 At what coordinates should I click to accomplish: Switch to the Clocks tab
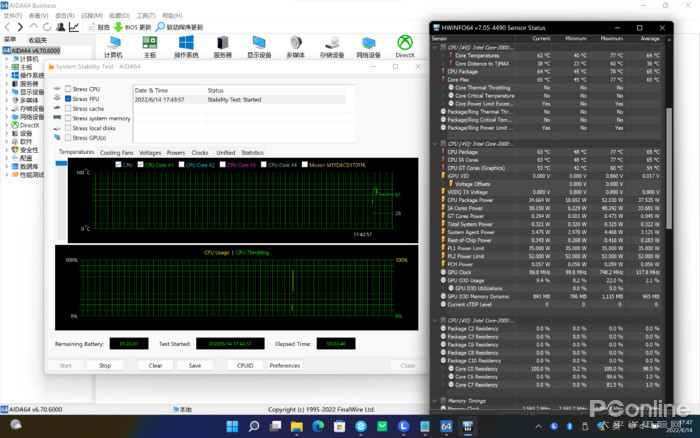point(200,153)
